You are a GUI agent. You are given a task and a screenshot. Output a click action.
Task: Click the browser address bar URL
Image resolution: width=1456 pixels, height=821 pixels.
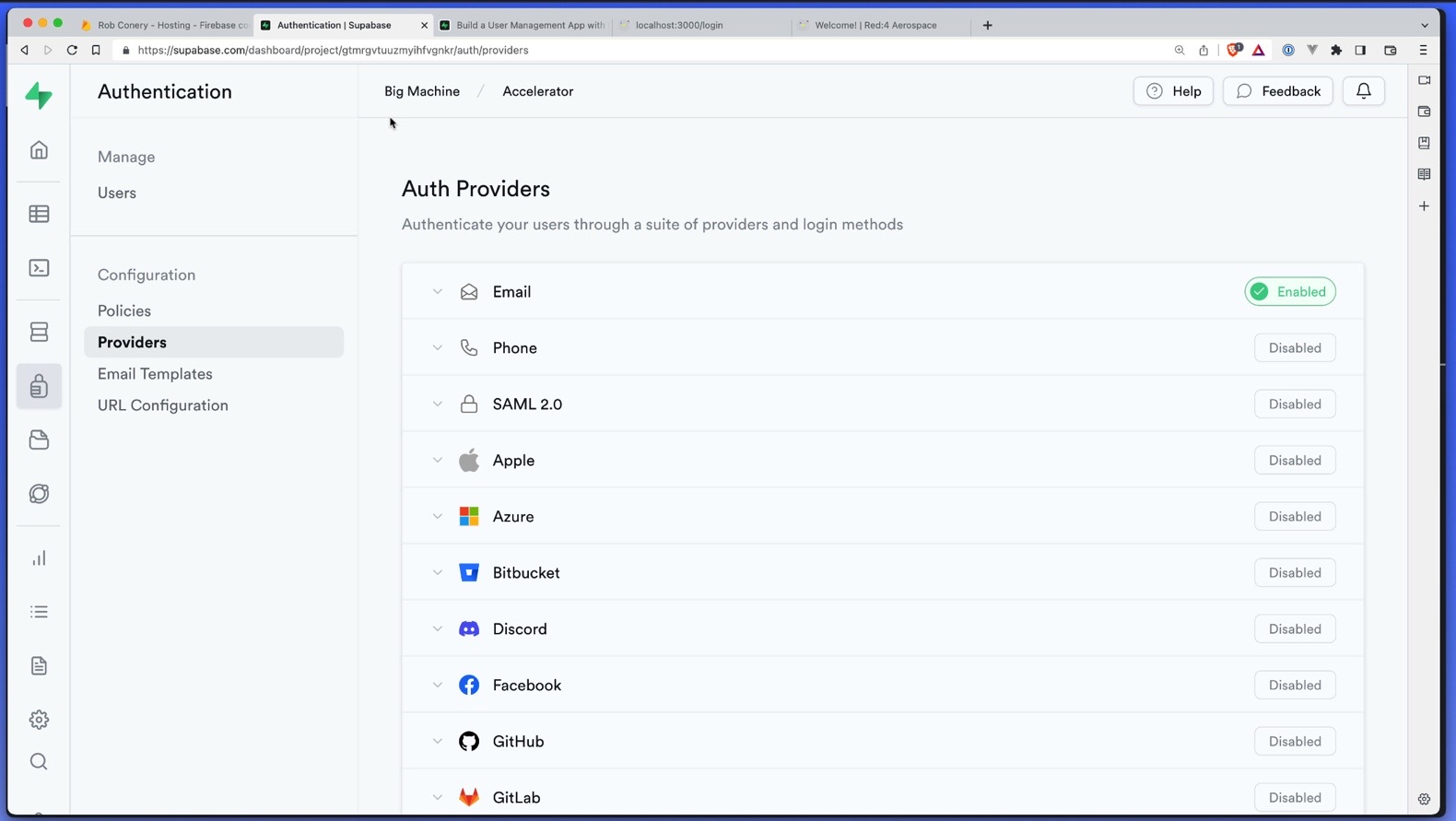coord(333,51)
